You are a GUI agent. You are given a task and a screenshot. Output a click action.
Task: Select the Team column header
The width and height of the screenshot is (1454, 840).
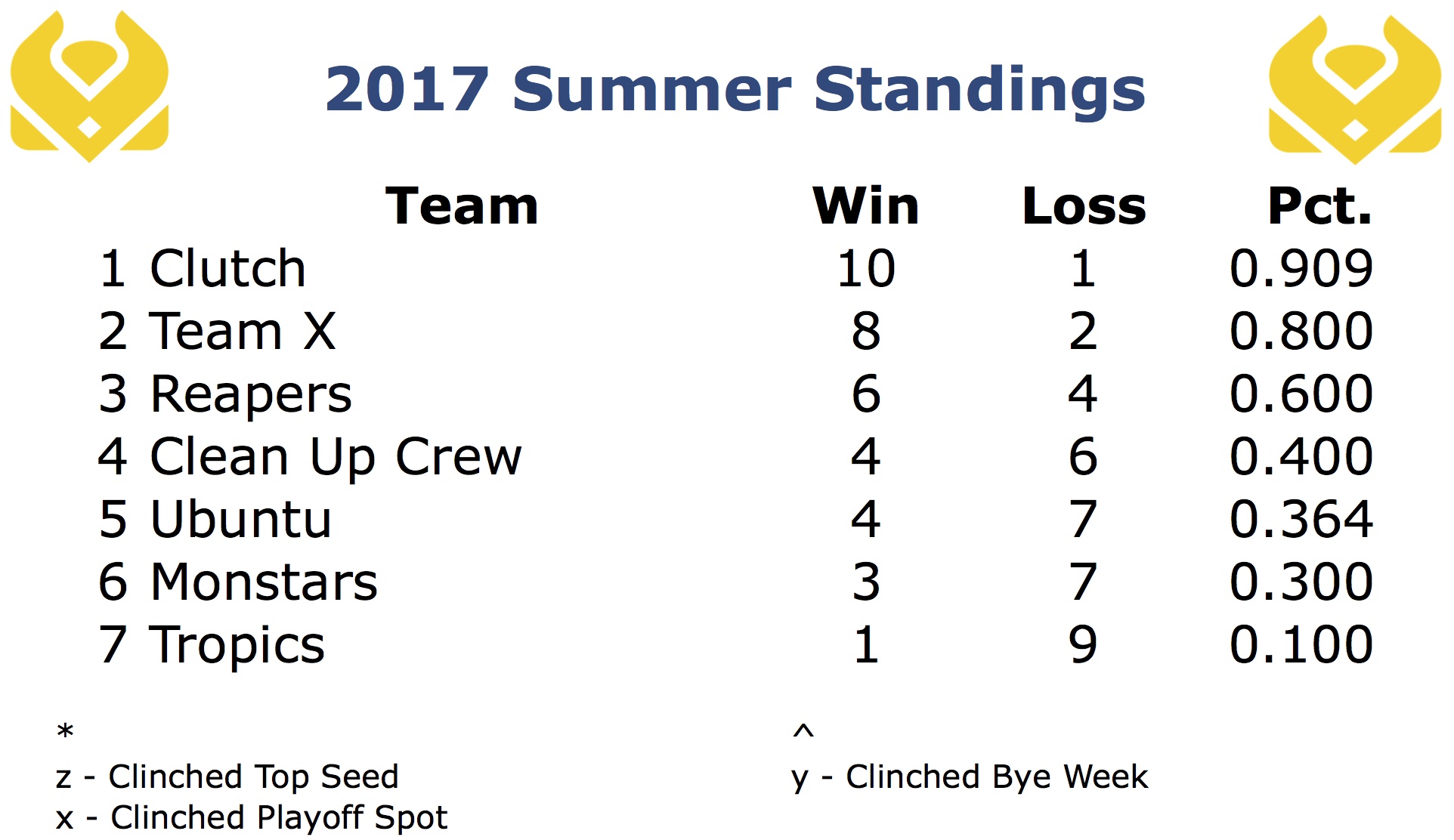click(462, 205)
